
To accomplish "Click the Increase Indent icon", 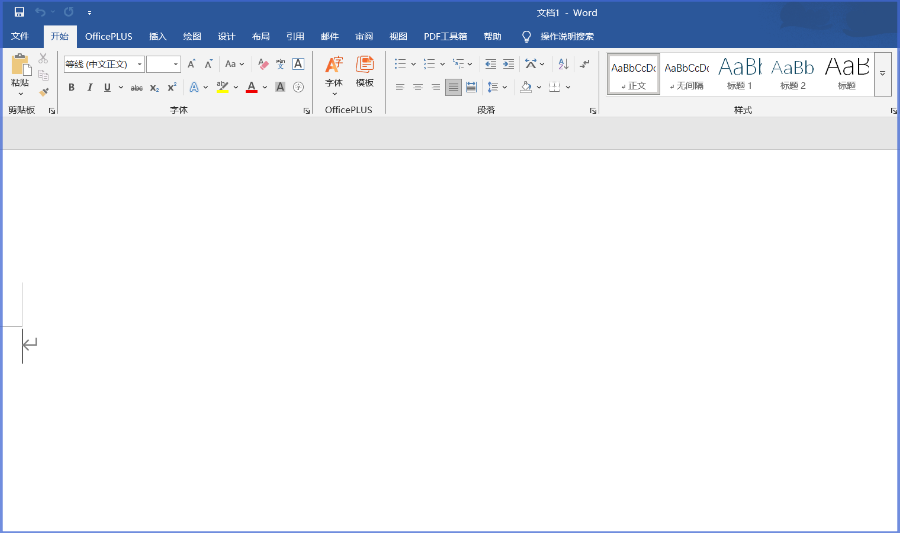I will [508, 64].
